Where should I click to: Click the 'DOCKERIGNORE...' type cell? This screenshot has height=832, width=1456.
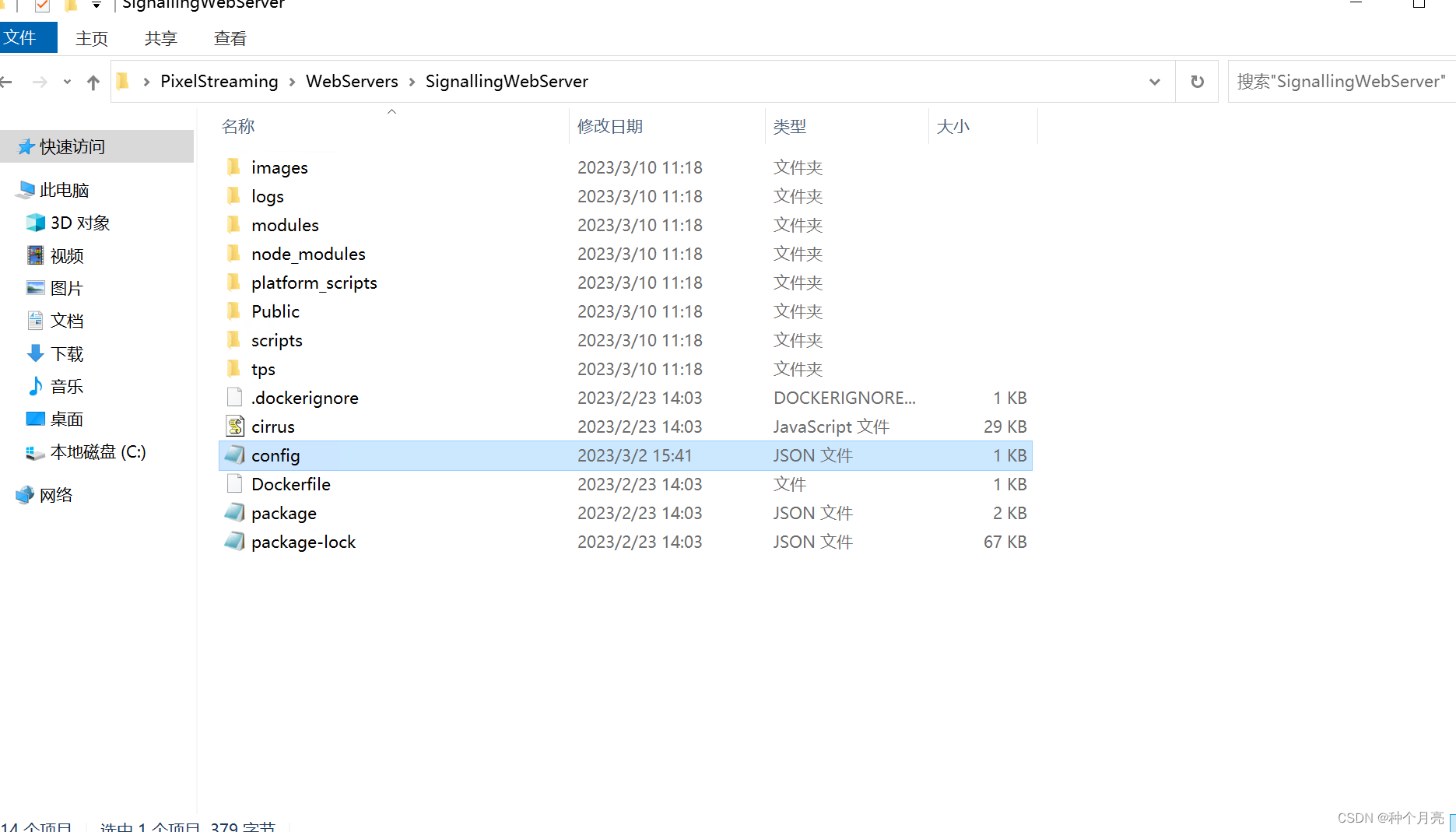844,398
